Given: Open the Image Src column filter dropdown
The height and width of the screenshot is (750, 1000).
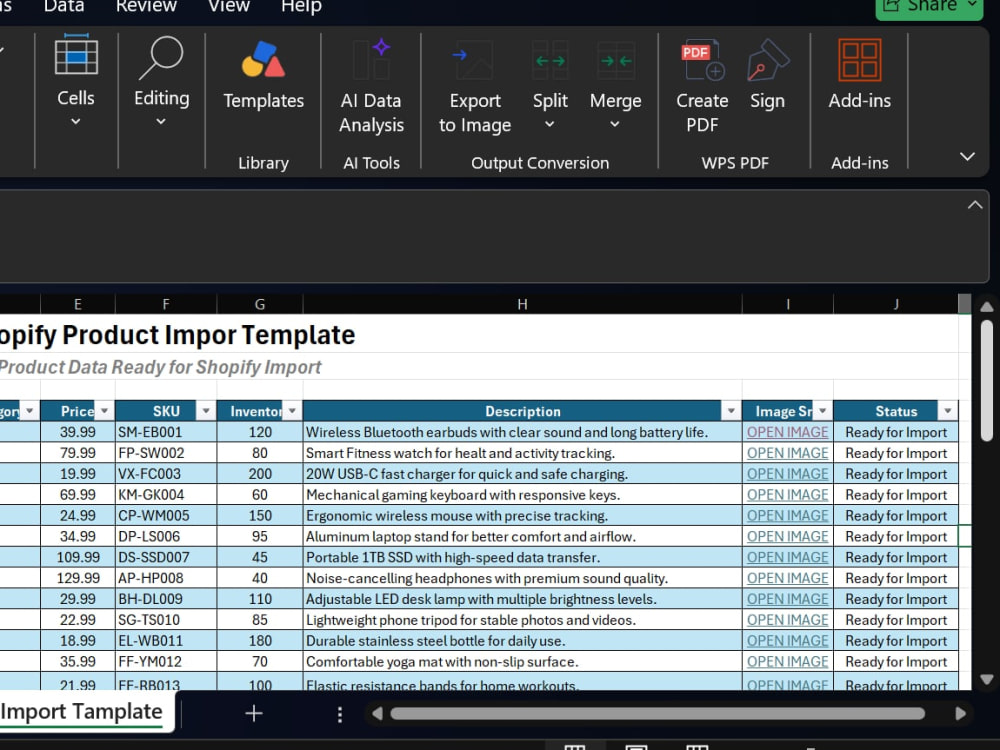Looking at the screenshot, I should (x=823, y=411).
